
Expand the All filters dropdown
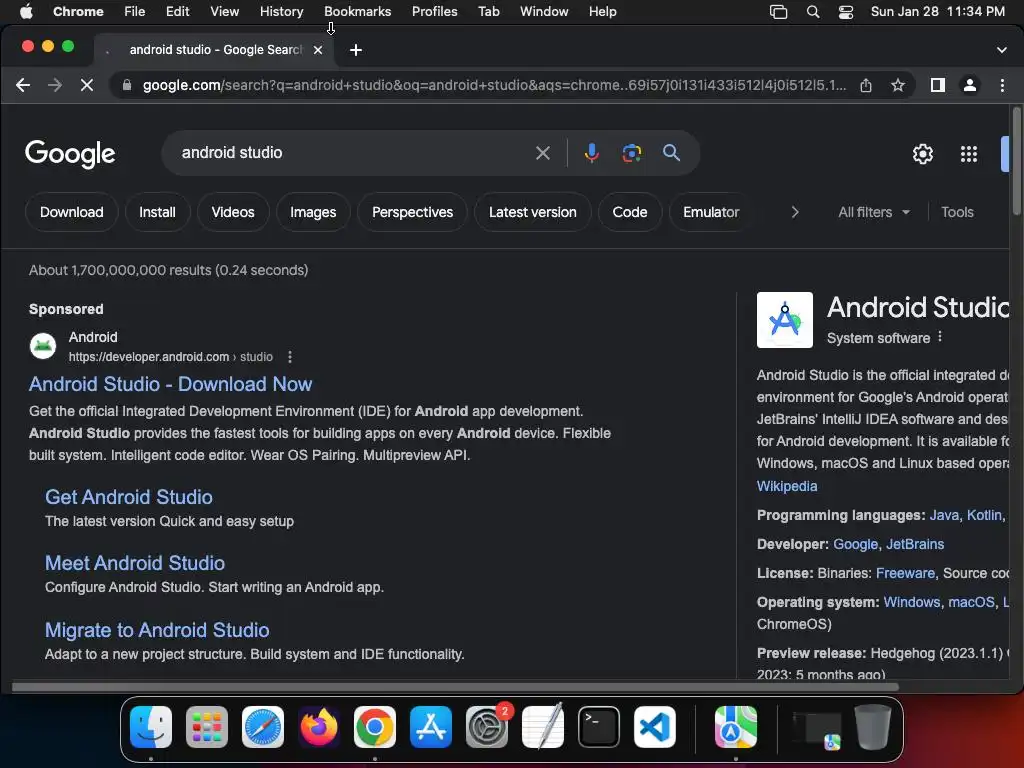[874, 212]
